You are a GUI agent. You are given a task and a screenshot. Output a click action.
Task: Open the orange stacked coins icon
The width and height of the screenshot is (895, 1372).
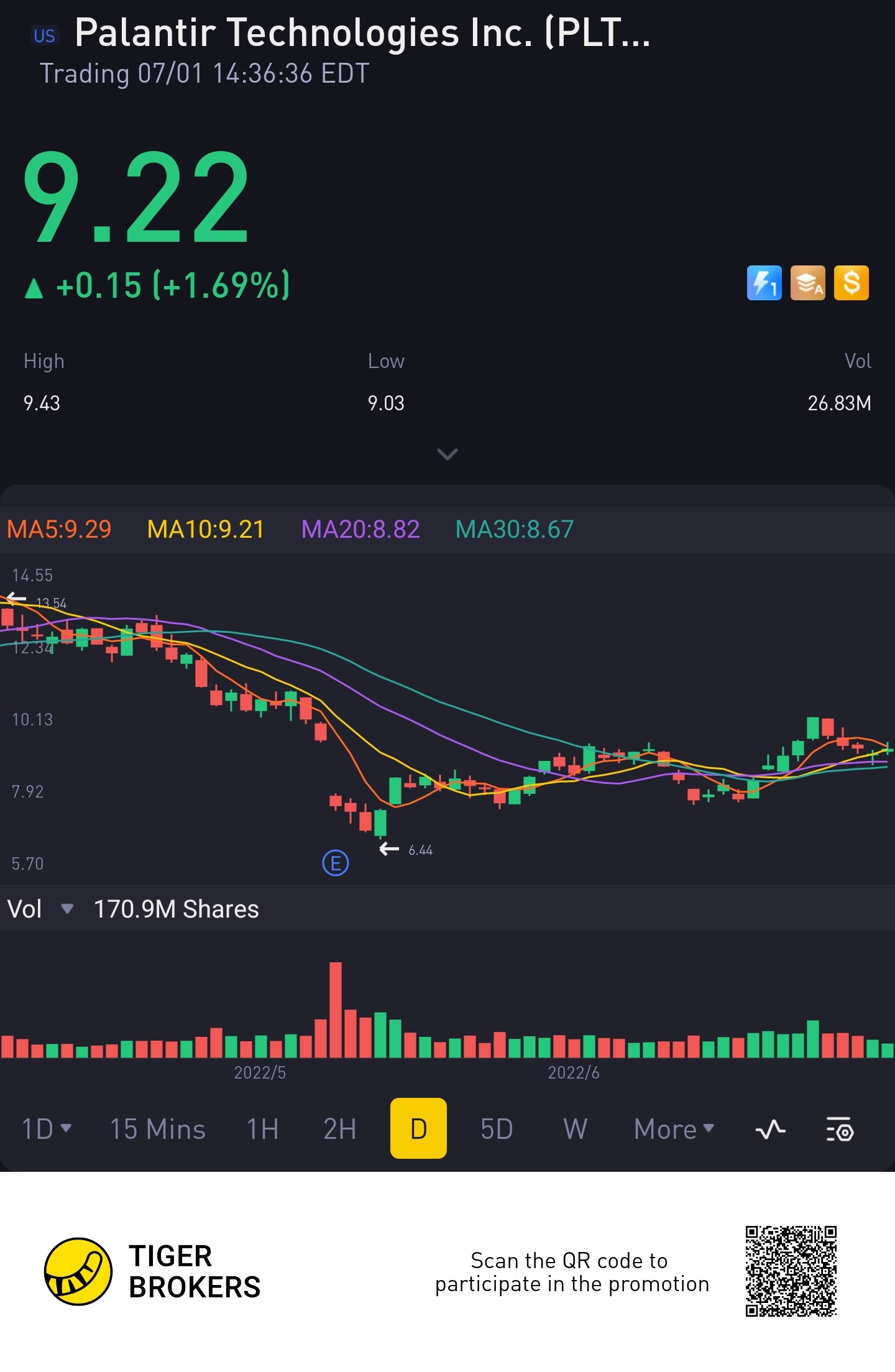[x=807, y=283]
